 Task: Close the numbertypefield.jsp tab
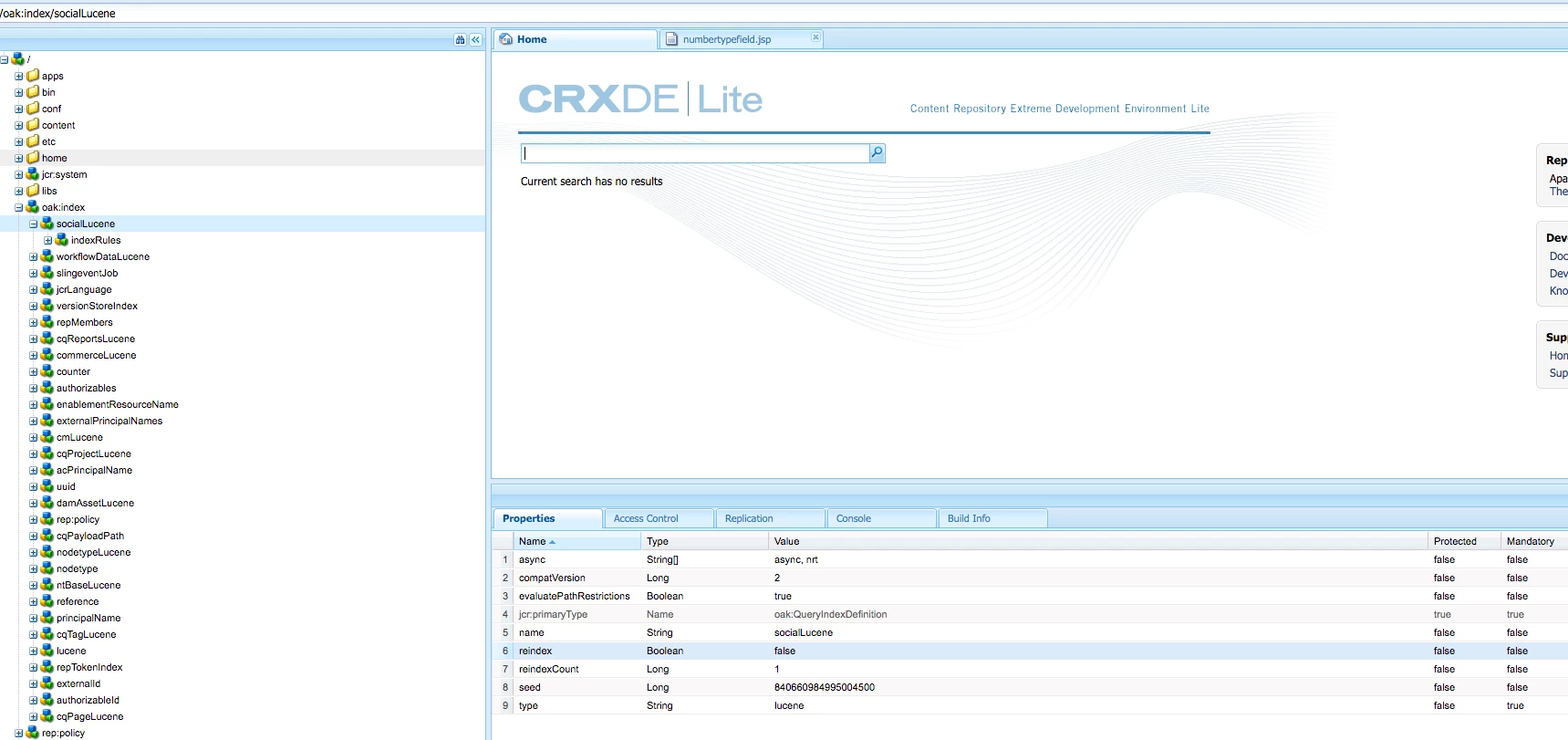815,37
